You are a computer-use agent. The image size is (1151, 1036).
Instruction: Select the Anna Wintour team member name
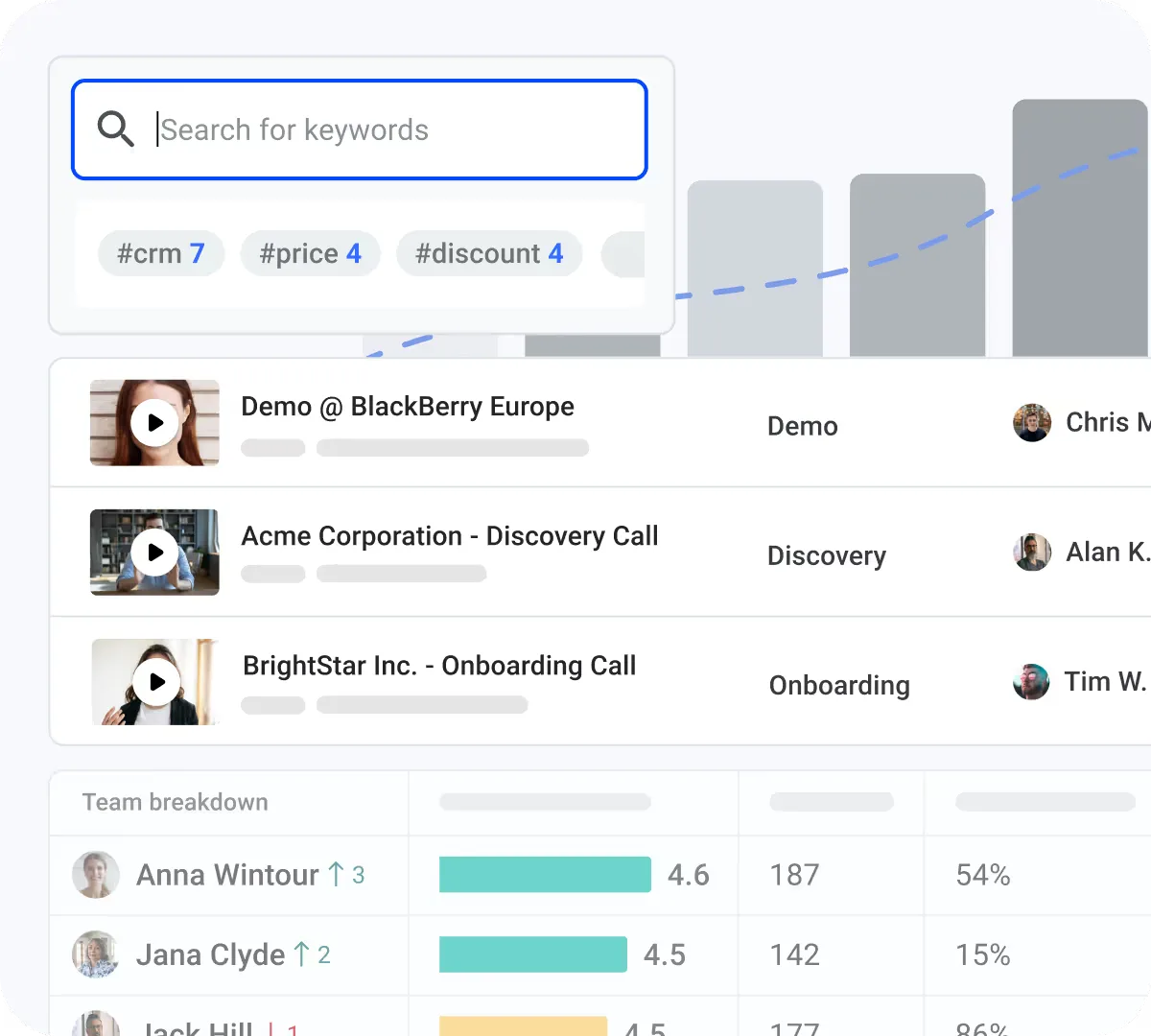[x=227, y=875]
